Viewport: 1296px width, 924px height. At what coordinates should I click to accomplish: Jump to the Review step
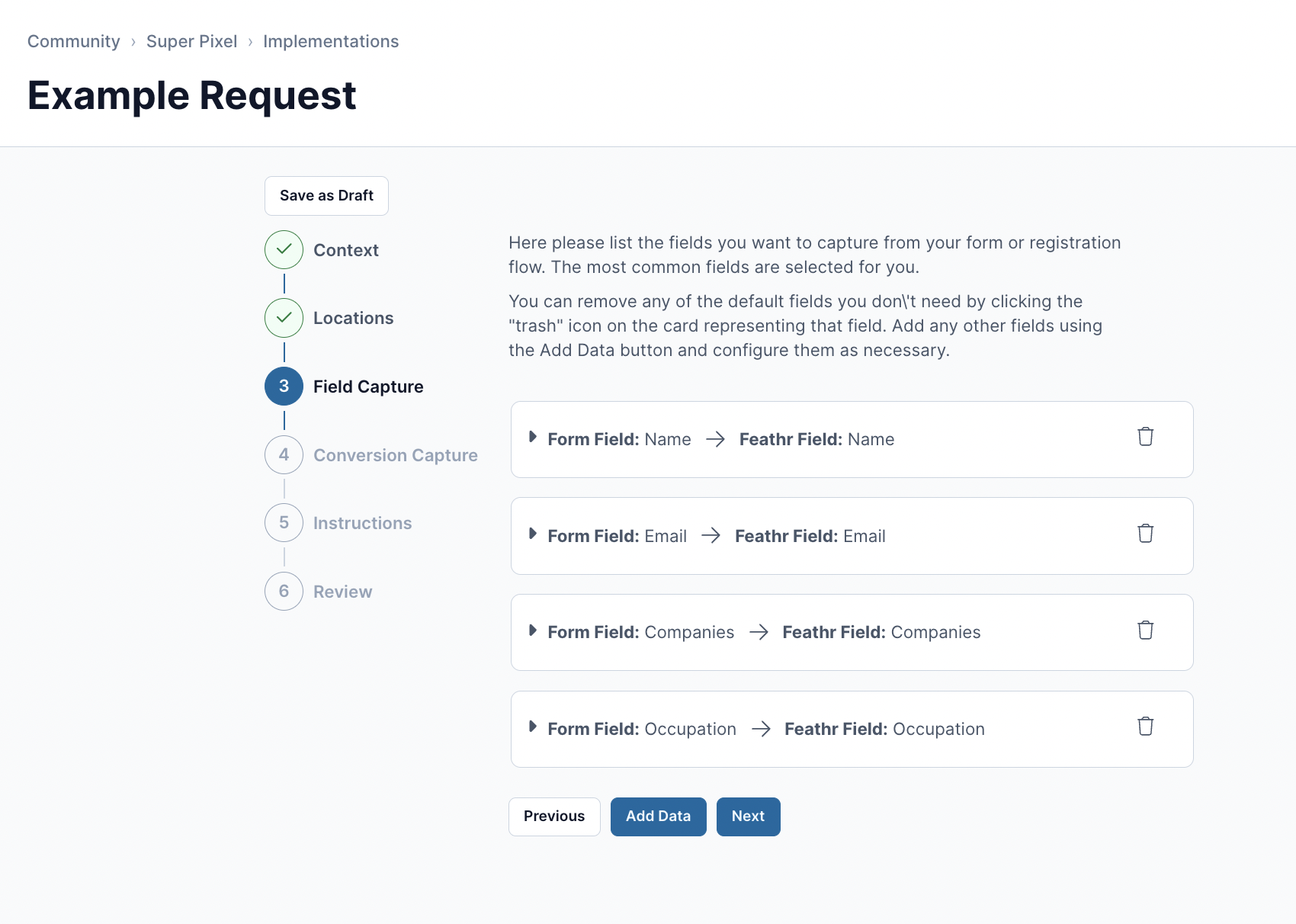(x=342, y=592)
